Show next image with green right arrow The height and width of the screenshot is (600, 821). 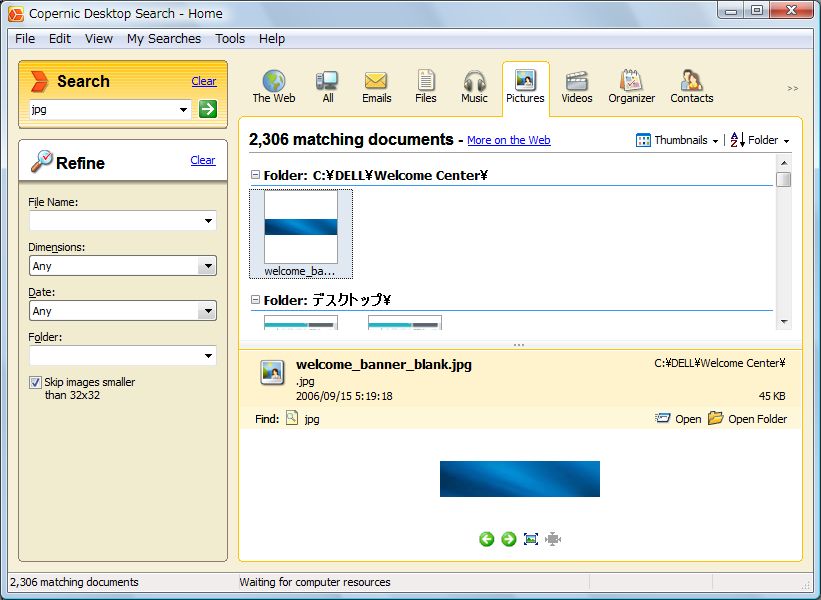click(x=508, y=539)
